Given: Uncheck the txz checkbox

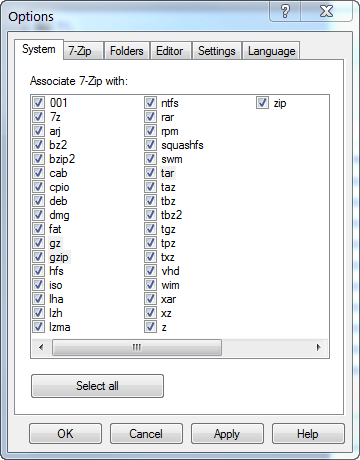Looking at the screenshot, I should coord(150,257).
